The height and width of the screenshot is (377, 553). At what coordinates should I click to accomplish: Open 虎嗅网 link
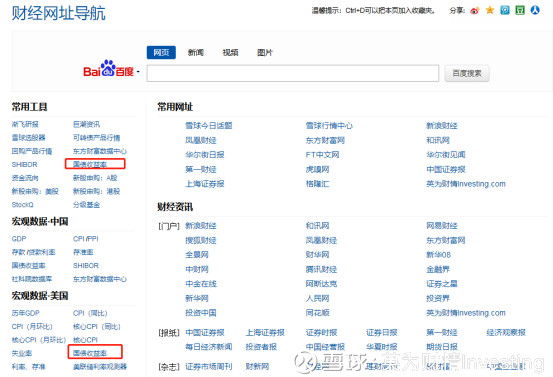coord(317,169)
